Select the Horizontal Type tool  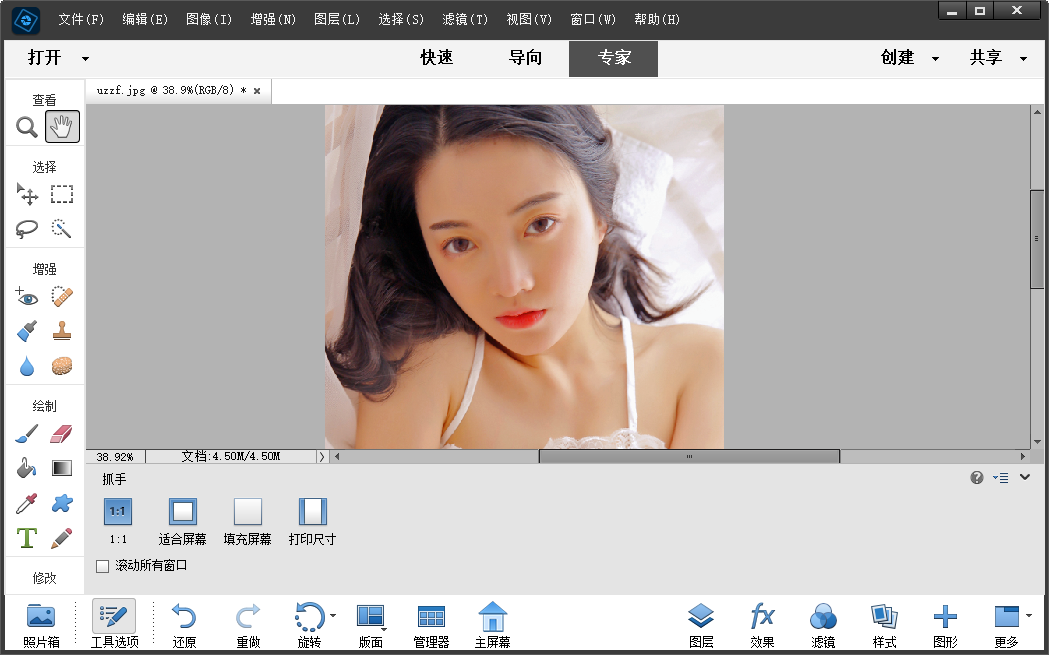[27, 538]
